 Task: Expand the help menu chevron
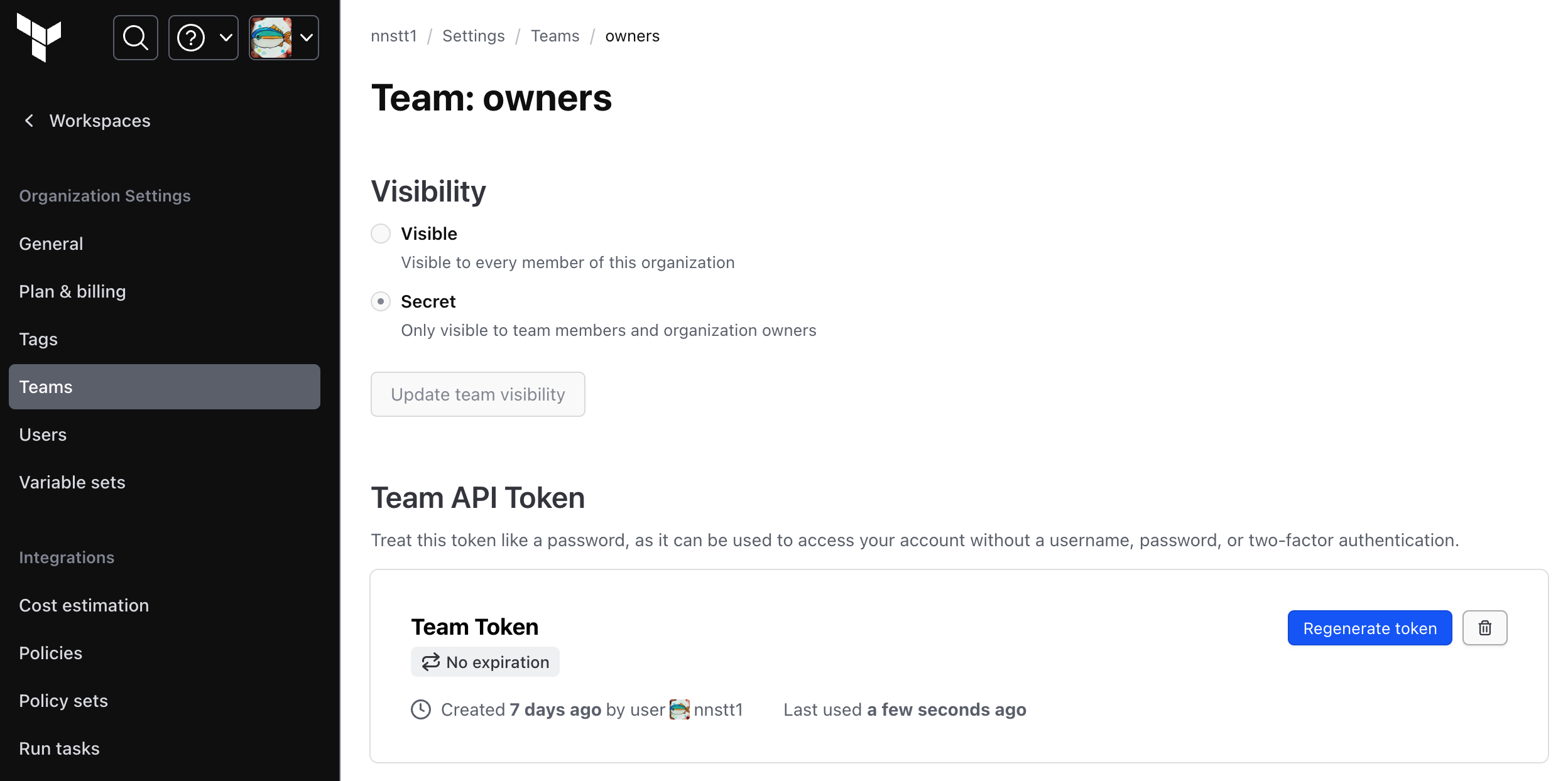click(x=226, y=38)
